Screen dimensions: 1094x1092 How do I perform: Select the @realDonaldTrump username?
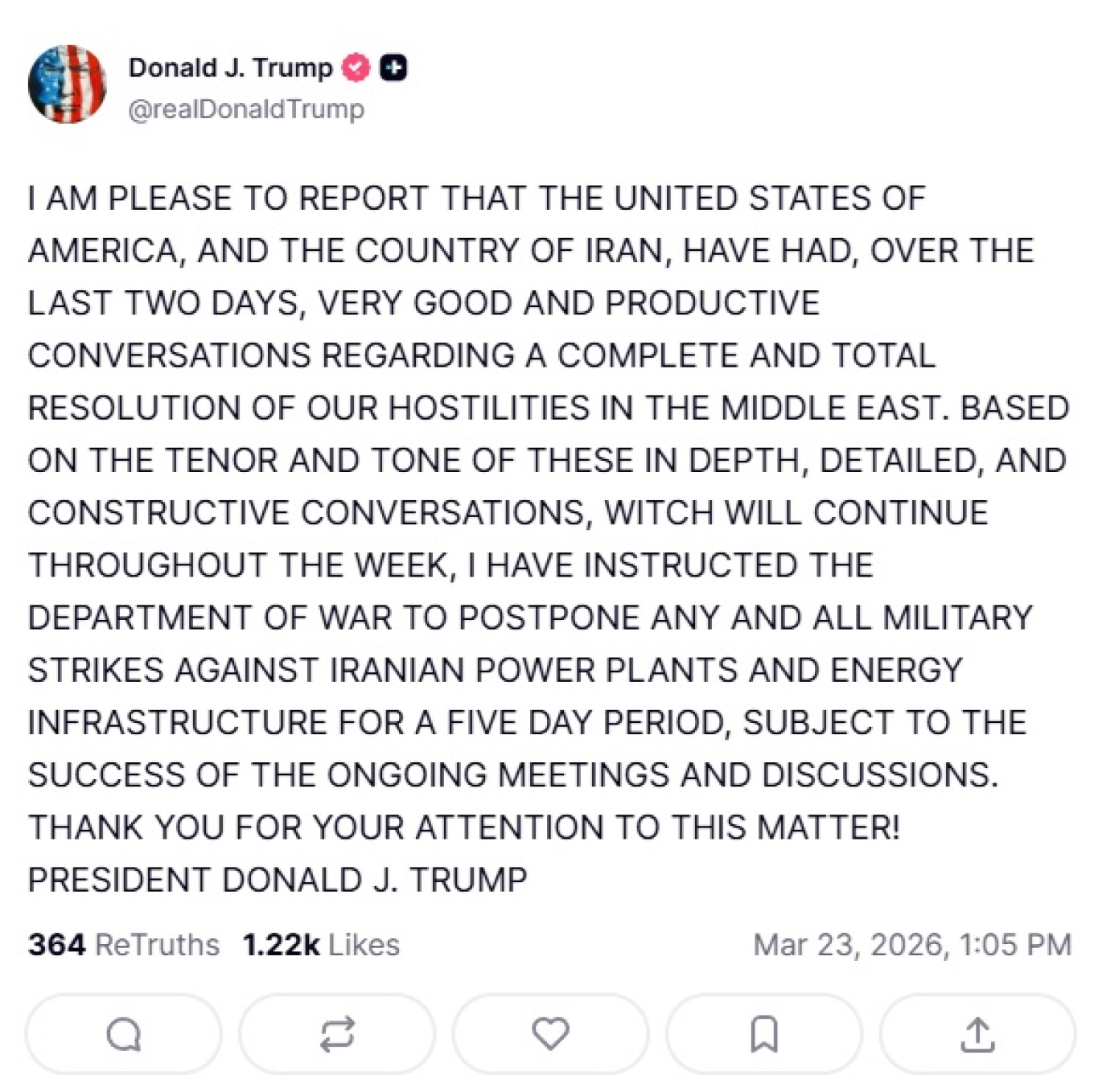pyautogui.click(x=246, y=107)
